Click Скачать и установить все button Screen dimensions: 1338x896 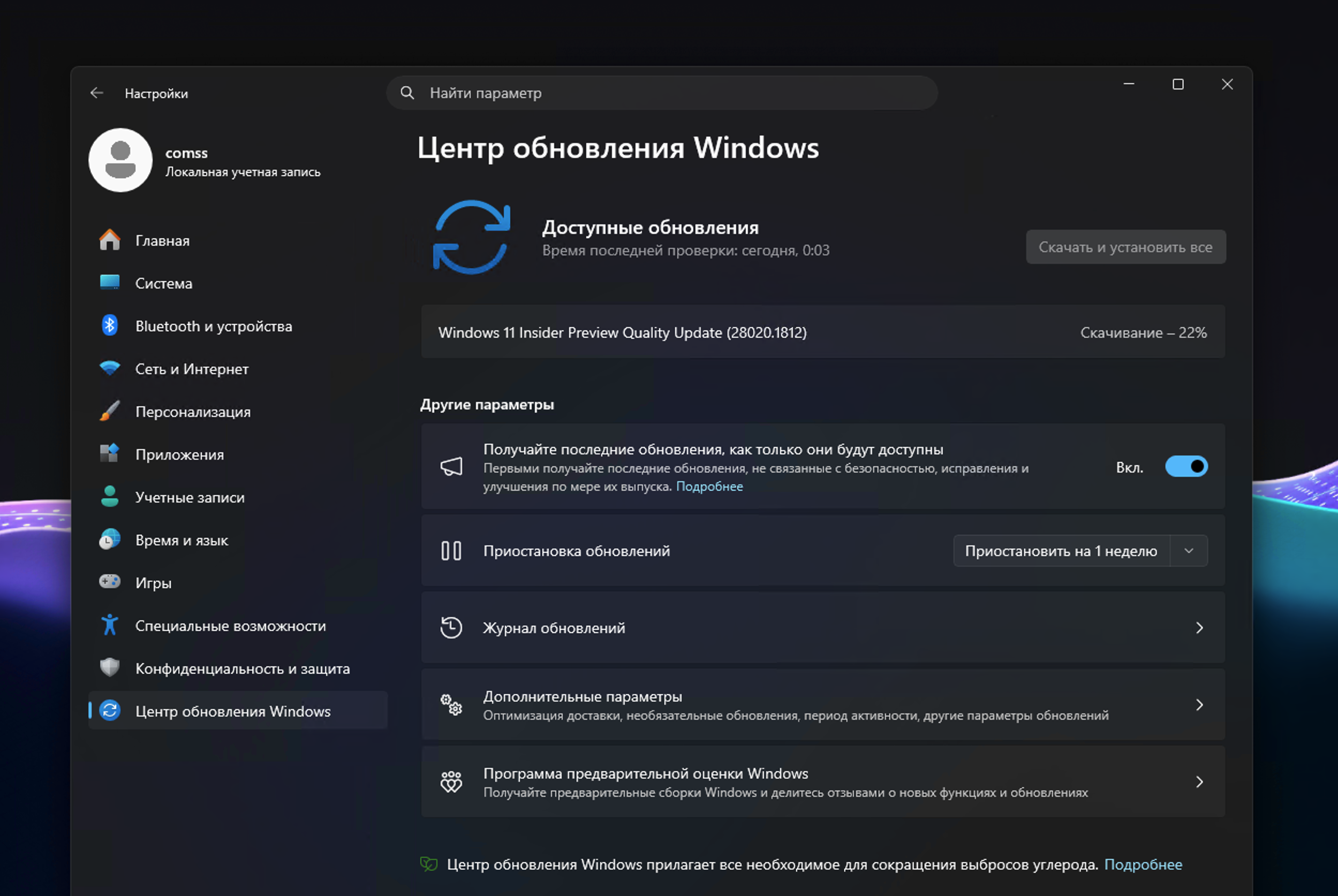1125,247
